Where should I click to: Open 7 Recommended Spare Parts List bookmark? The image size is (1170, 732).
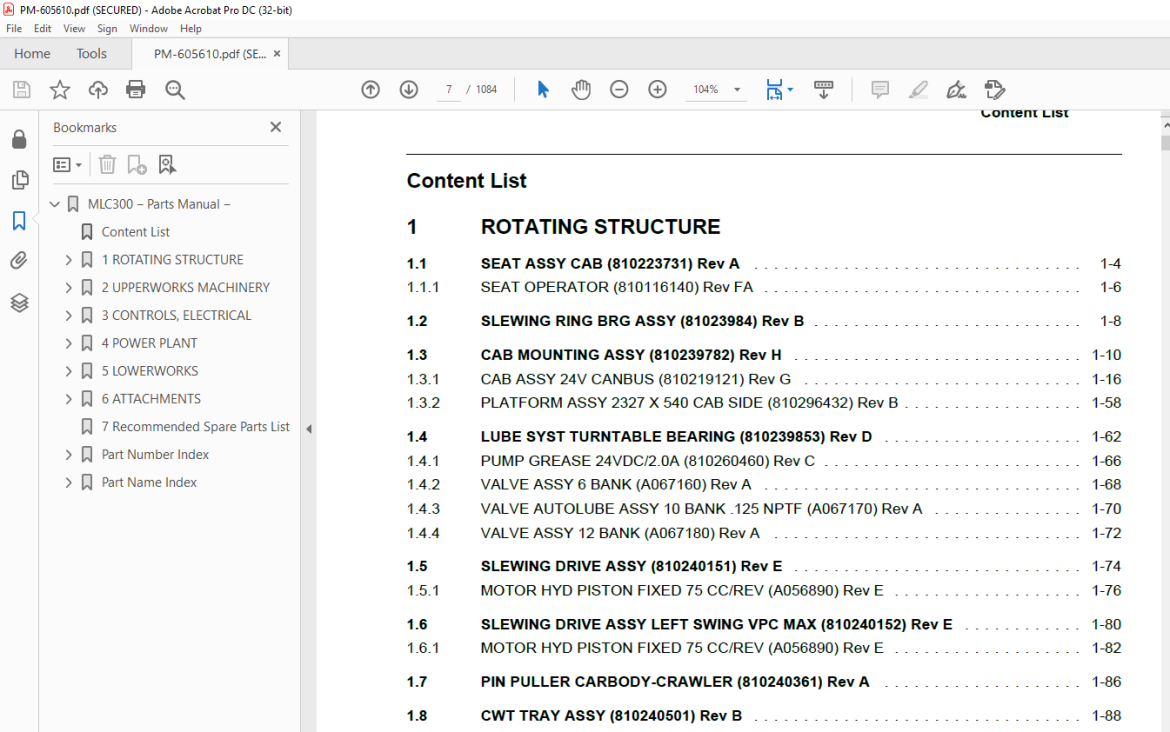(x=195, y=427)
